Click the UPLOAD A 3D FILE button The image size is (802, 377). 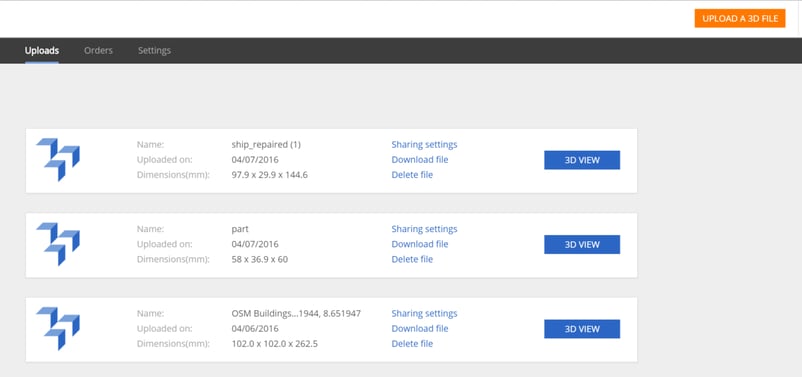[740, 18]
